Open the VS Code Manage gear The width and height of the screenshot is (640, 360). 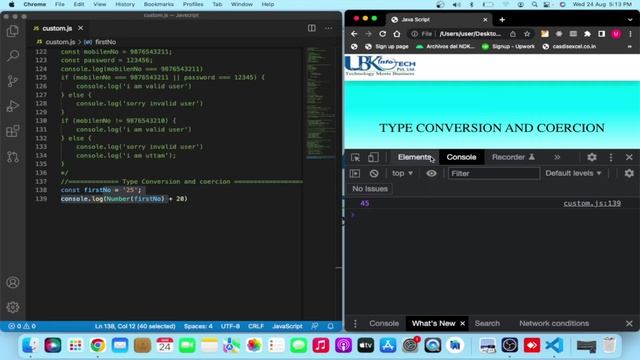13,307
